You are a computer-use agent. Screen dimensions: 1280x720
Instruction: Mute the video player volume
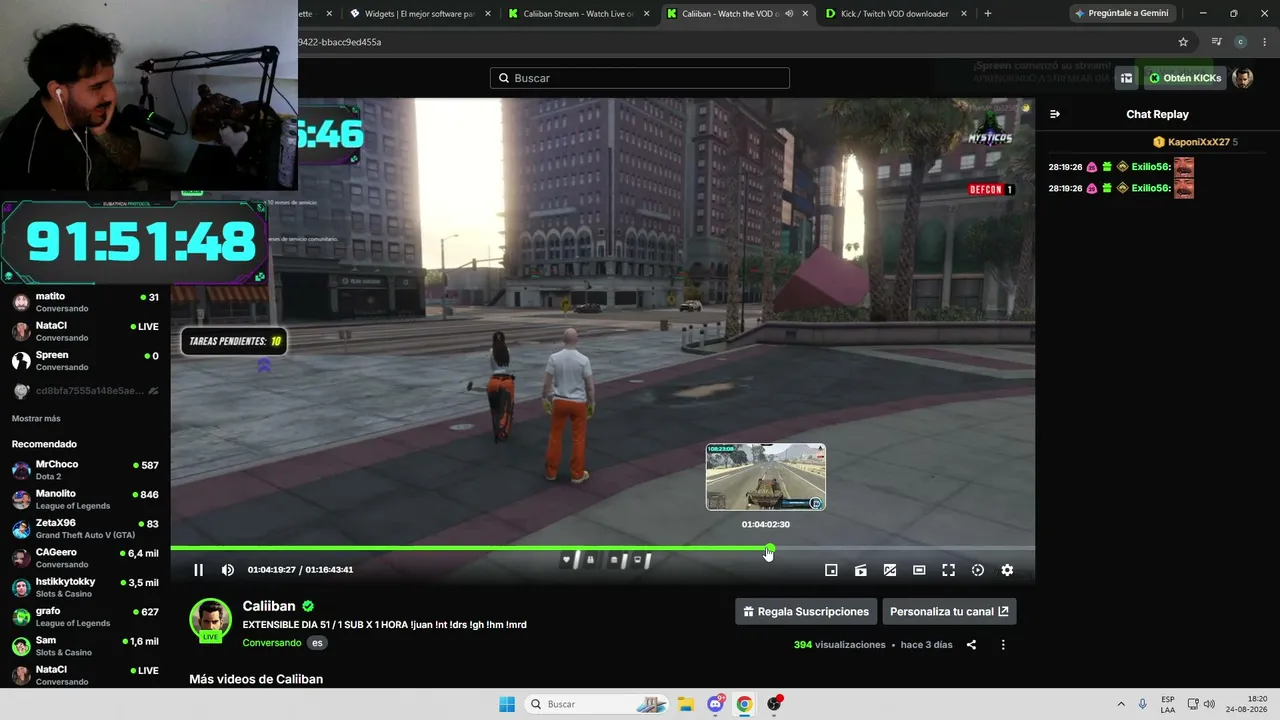(x=228, y=570)
